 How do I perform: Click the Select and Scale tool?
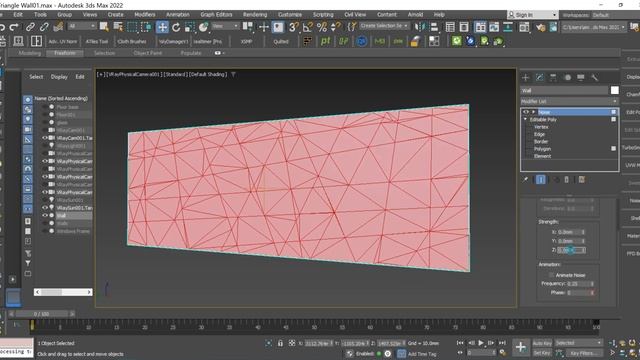tap(190, 27)
